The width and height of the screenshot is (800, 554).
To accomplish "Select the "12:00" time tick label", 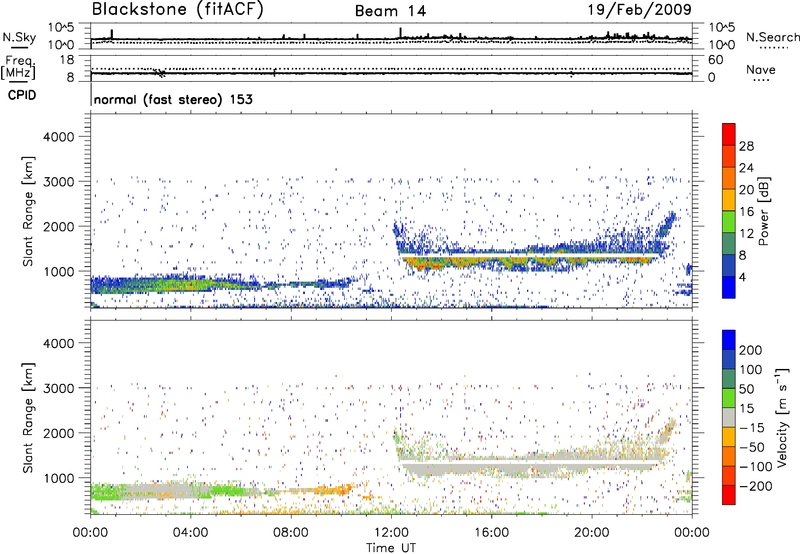I will pyautogui.click(x=391, y=533).
